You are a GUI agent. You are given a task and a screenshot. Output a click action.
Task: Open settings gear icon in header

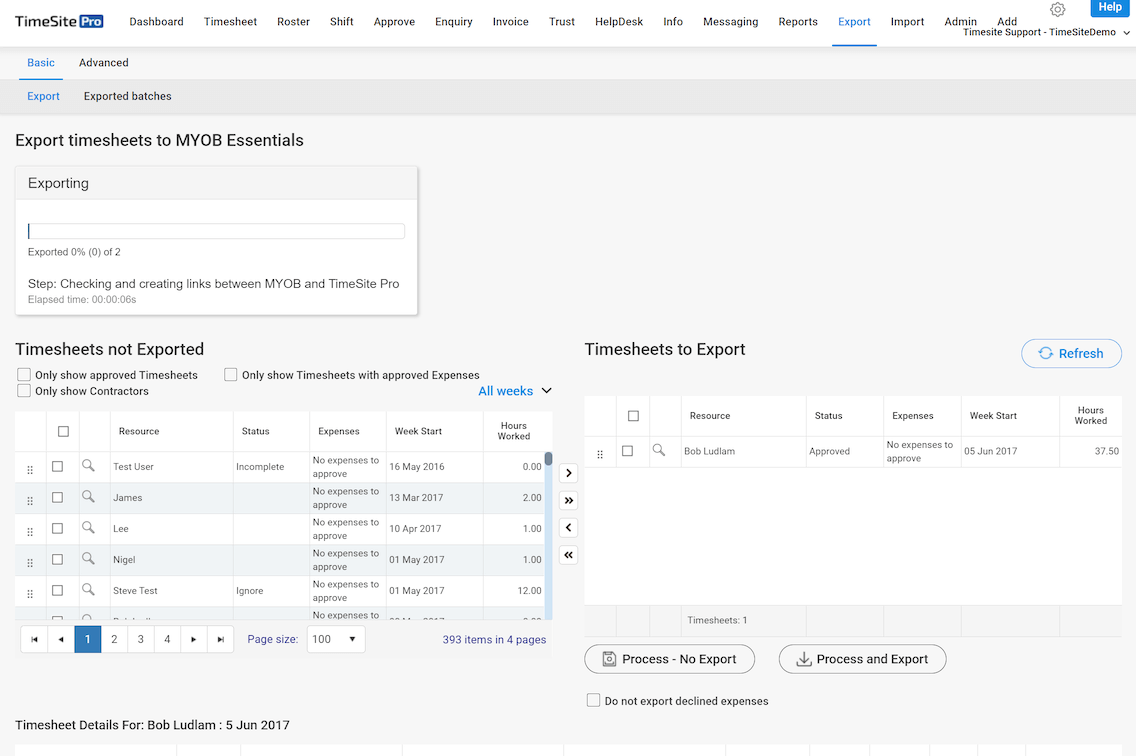coord(1057,9)
